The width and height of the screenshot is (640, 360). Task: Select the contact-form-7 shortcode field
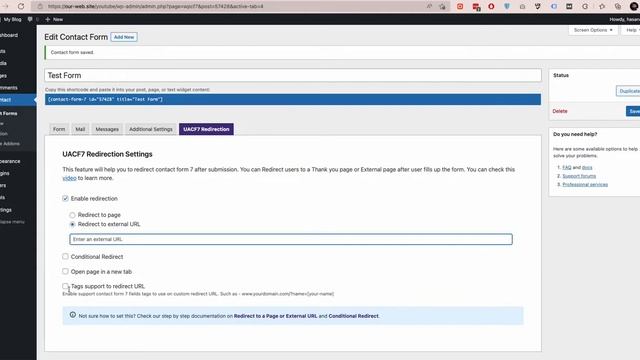pos(293,99)
